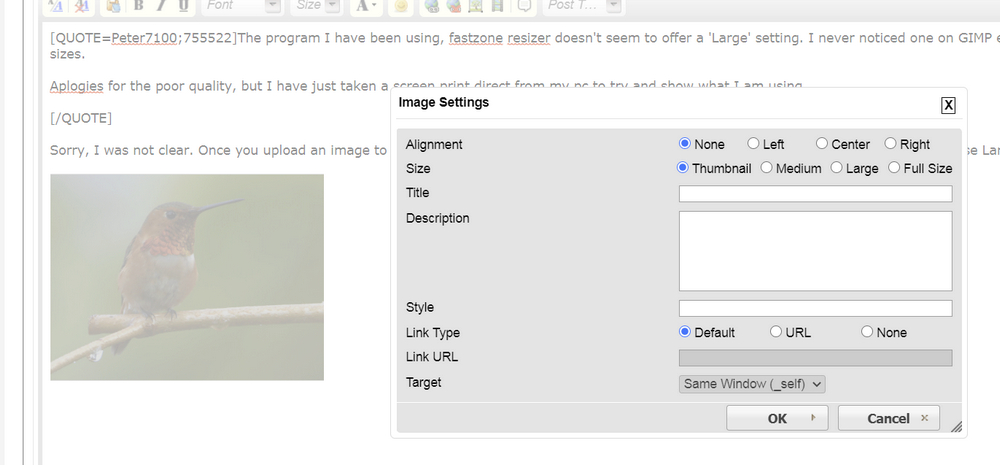This screenshot has height=465, width=1000.
Task: Select Left alignment radio button
Action: coord(754,144)
